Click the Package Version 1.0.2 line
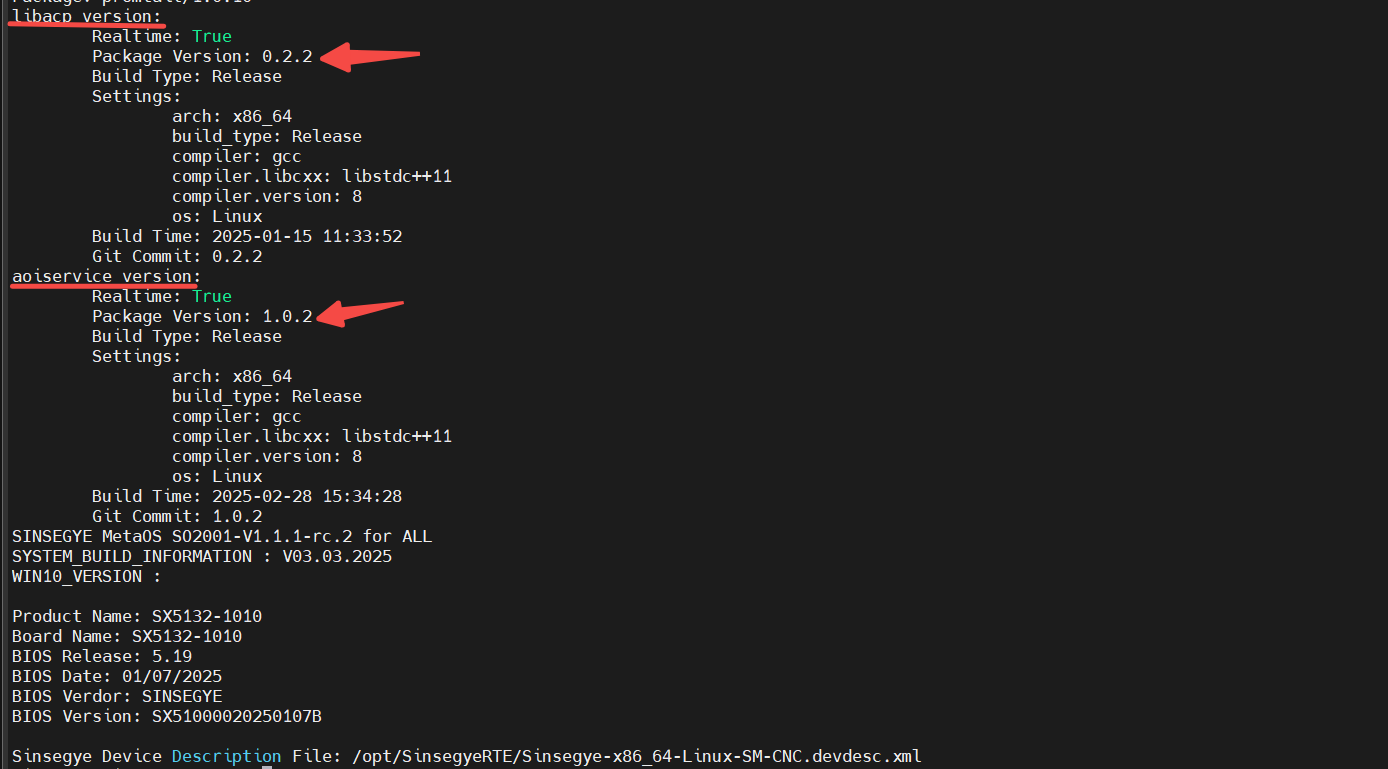 [x=201, y=316]
